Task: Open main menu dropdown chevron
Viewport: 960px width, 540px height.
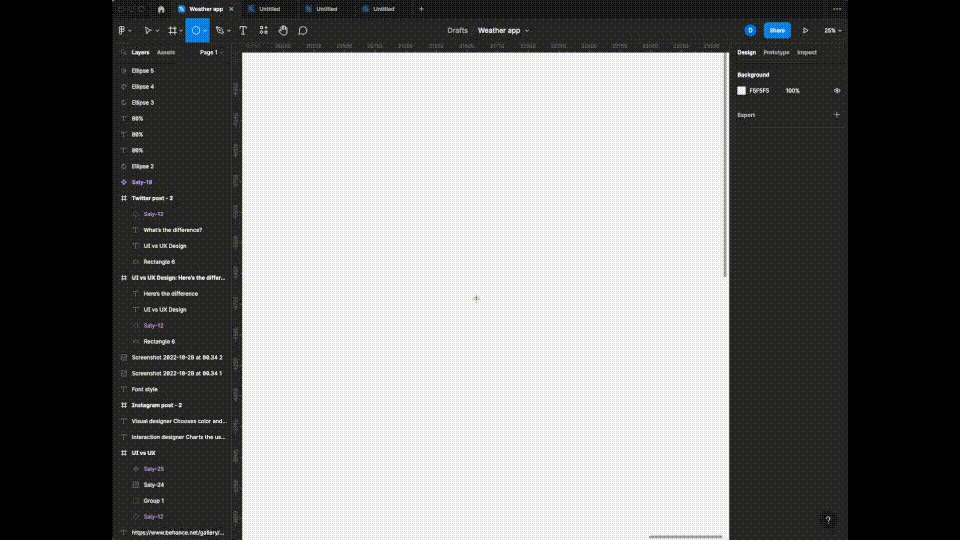Action: [x=130, y=31]
